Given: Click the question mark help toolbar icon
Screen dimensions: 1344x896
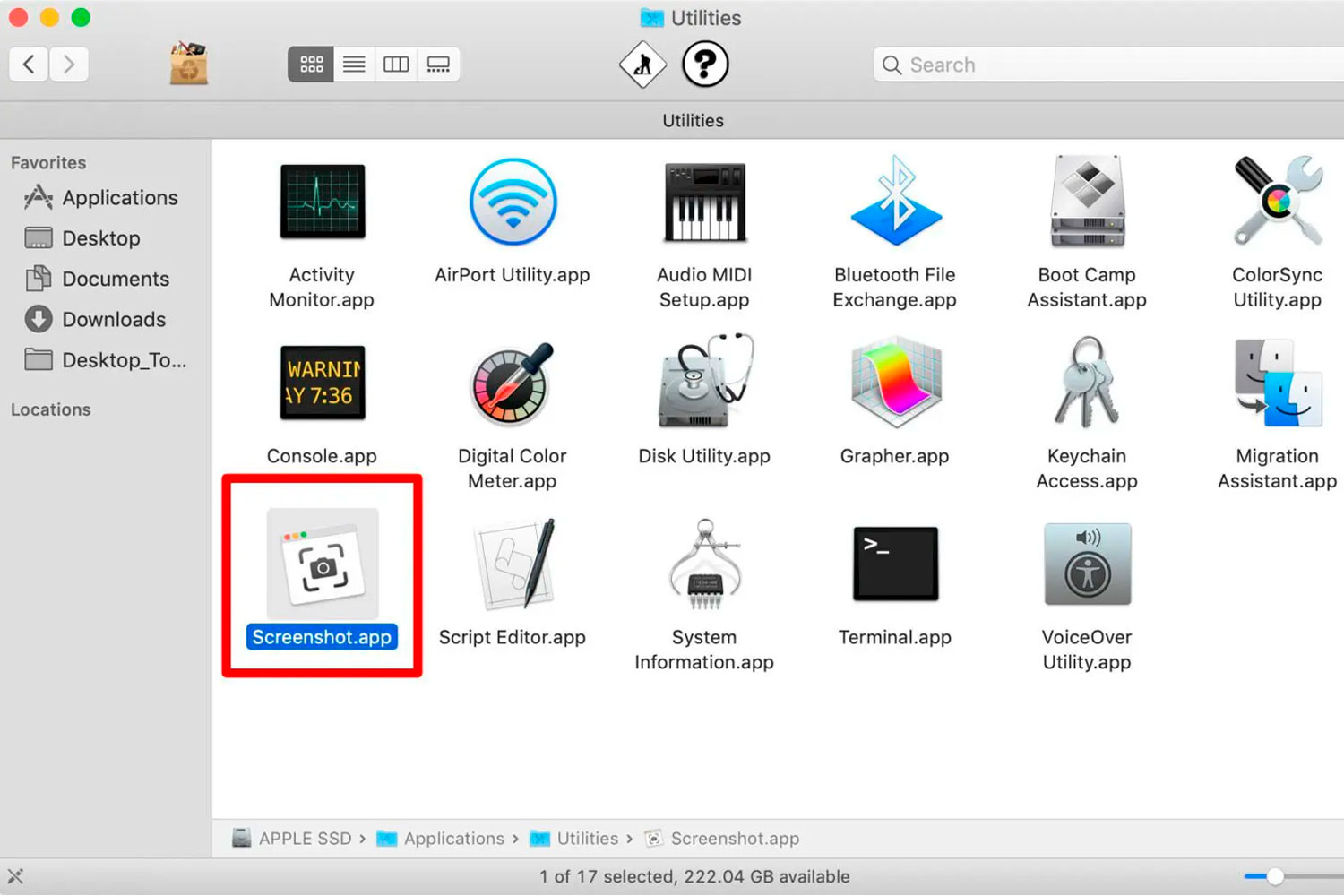Looking at the screenshot, I should point(705,65).
